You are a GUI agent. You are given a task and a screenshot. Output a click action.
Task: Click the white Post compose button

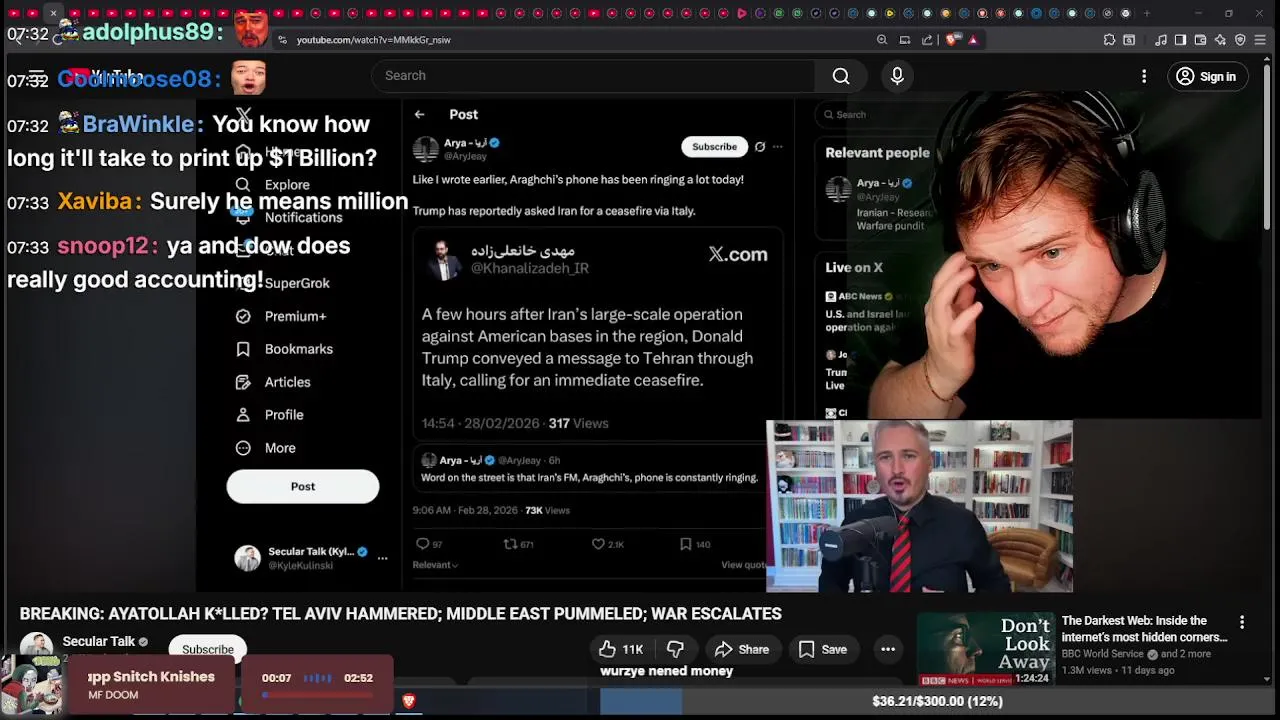303,486
